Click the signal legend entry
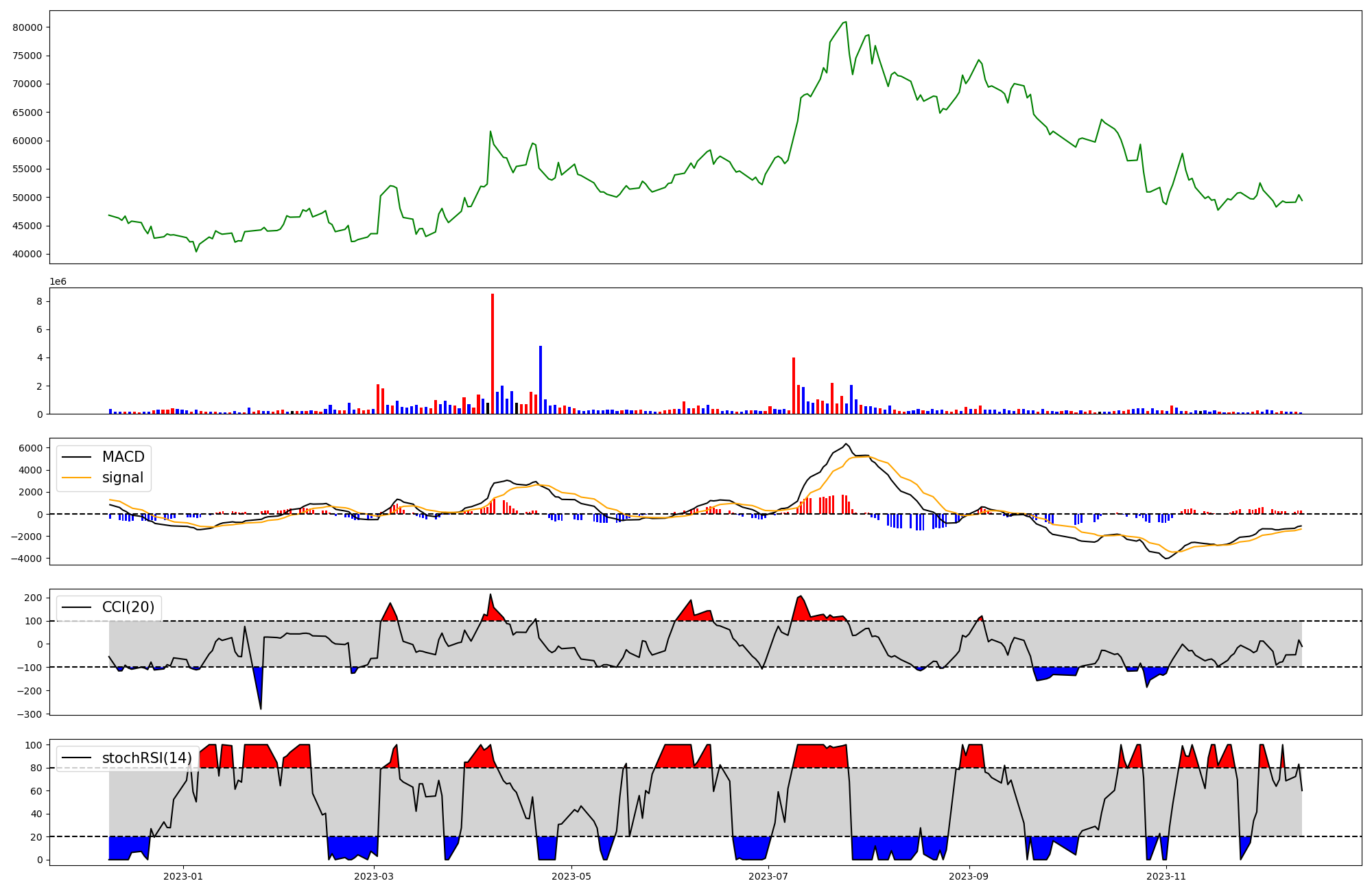Screen dimensions: 1372x892 coord(122,478)
